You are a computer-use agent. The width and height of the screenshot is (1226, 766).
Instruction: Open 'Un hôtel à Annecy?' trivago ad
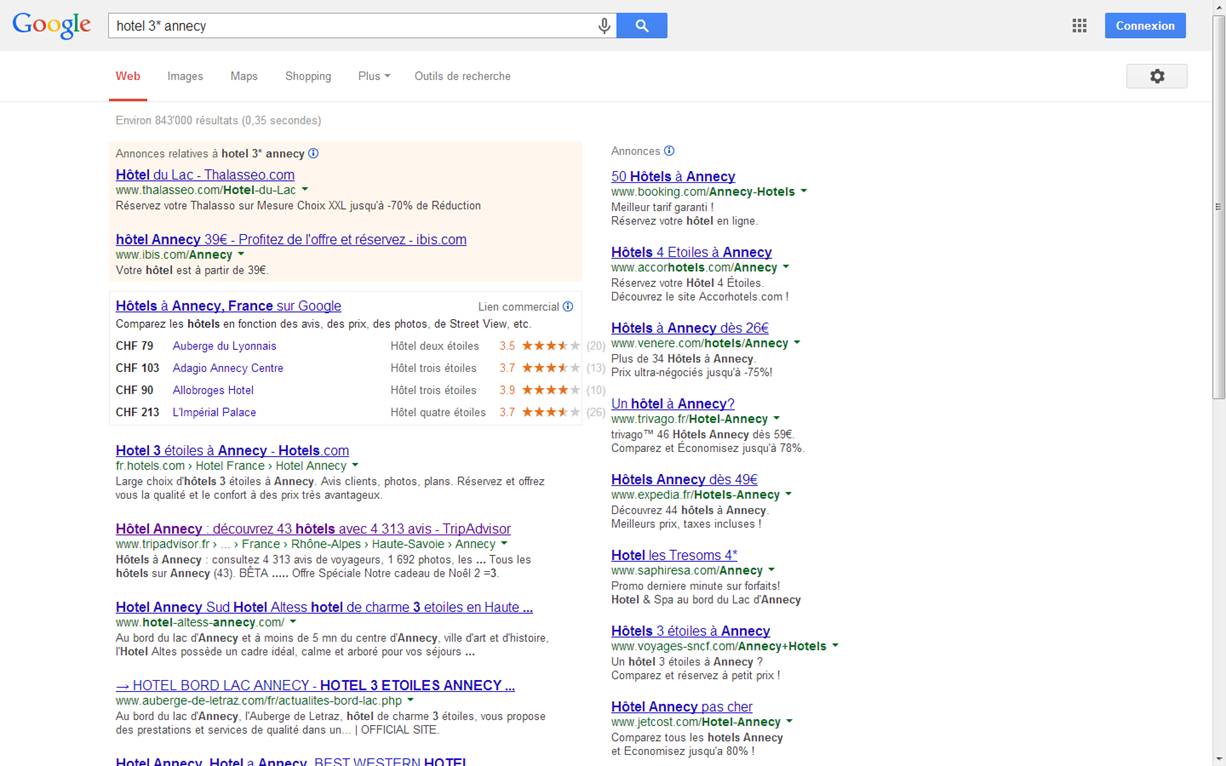673,404
